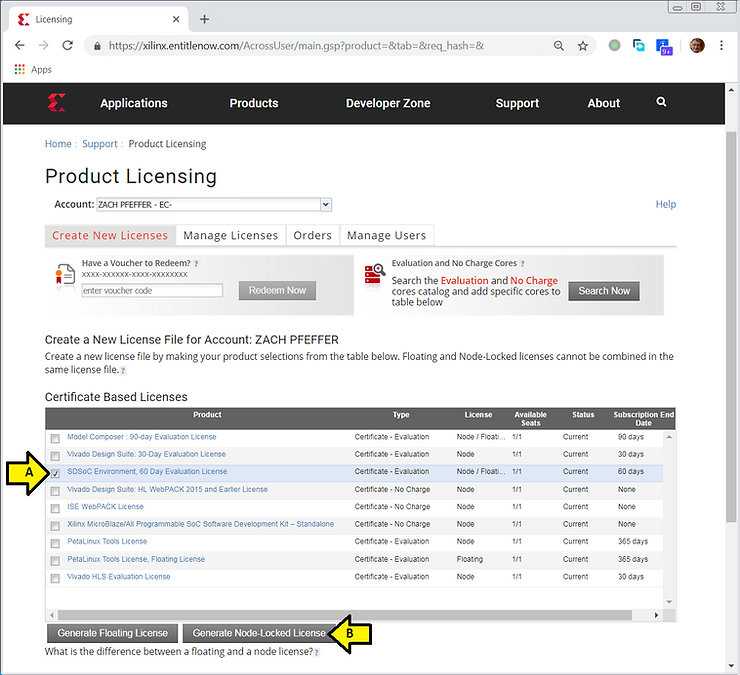Click the Chrome profile avatar icon
740x675 pixels.
tap(697, 45)
